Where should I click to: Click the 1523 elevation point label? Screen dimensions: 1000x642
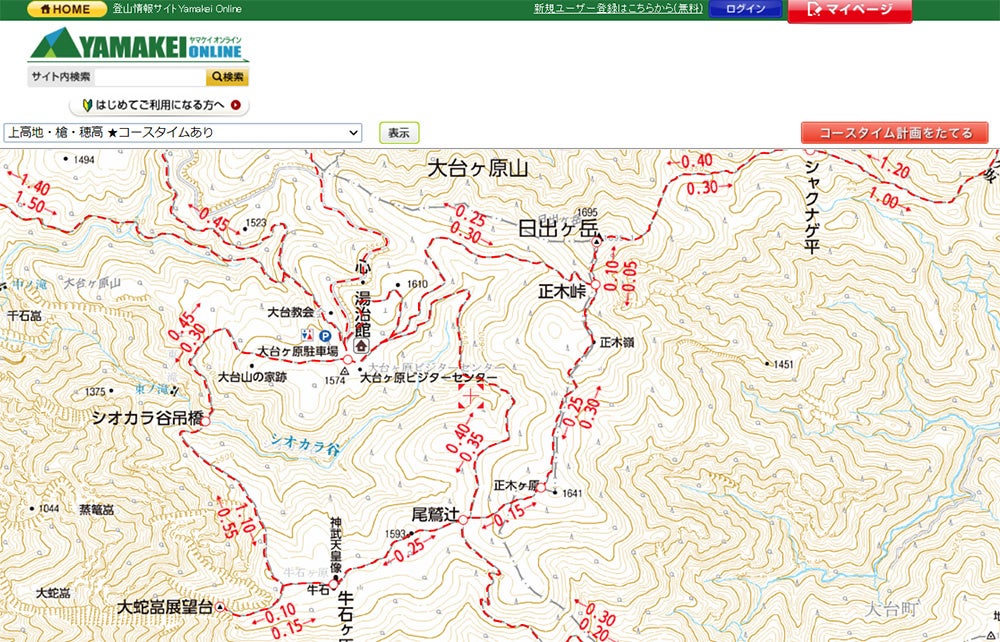point(256,223)
